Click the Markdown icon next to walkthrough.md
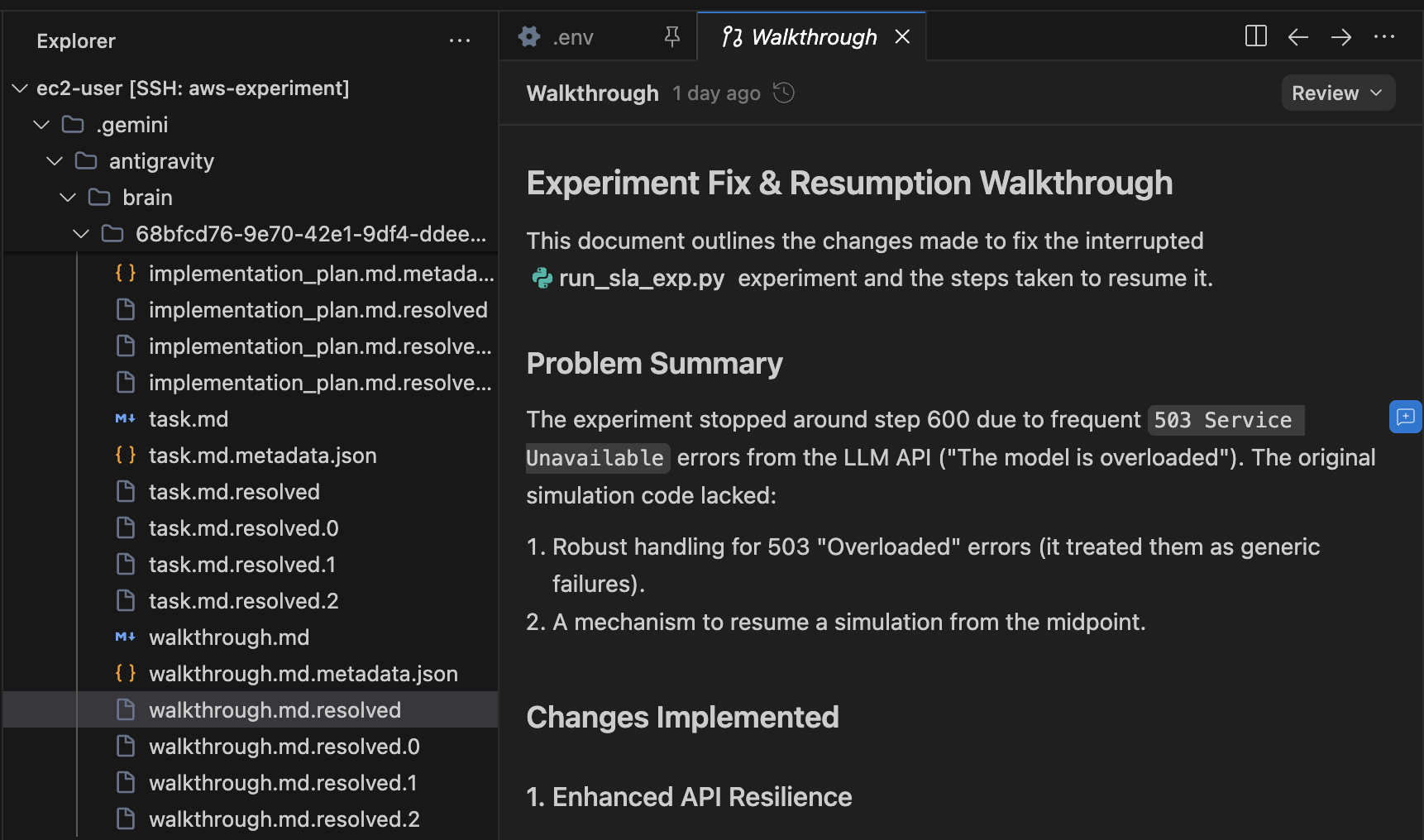The width and height of the screenshot is (1424, 840). coord(125,637)
